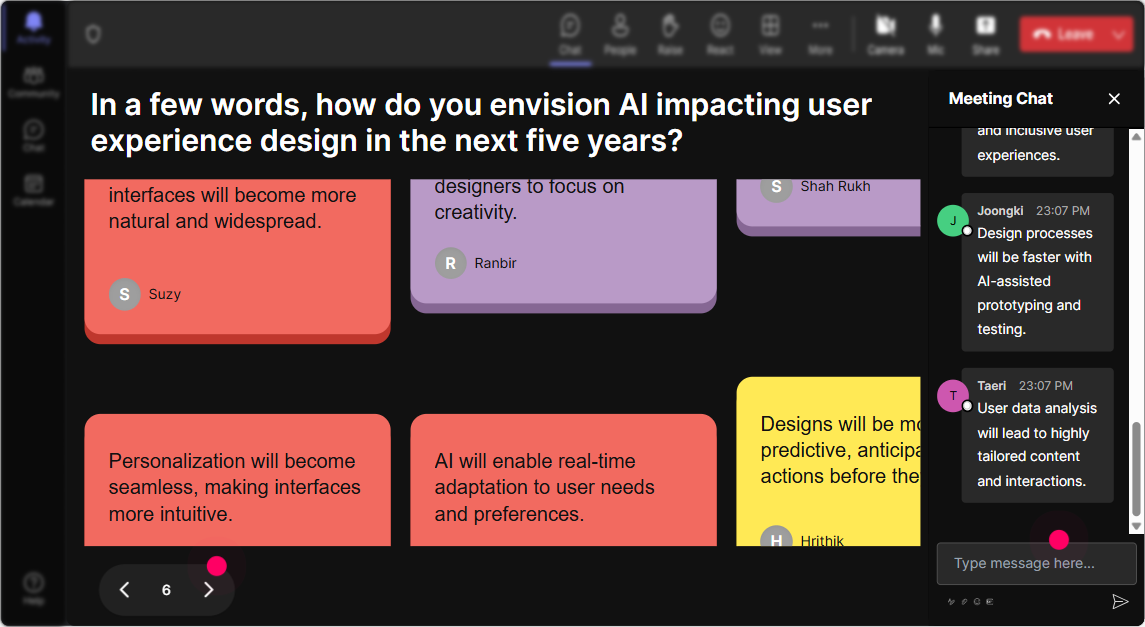Image resolution: width=1145 pixels, height=627 pixels.
Task: Attach a file to the chat message
Action: pyautogui.click(x=964, y=602)
